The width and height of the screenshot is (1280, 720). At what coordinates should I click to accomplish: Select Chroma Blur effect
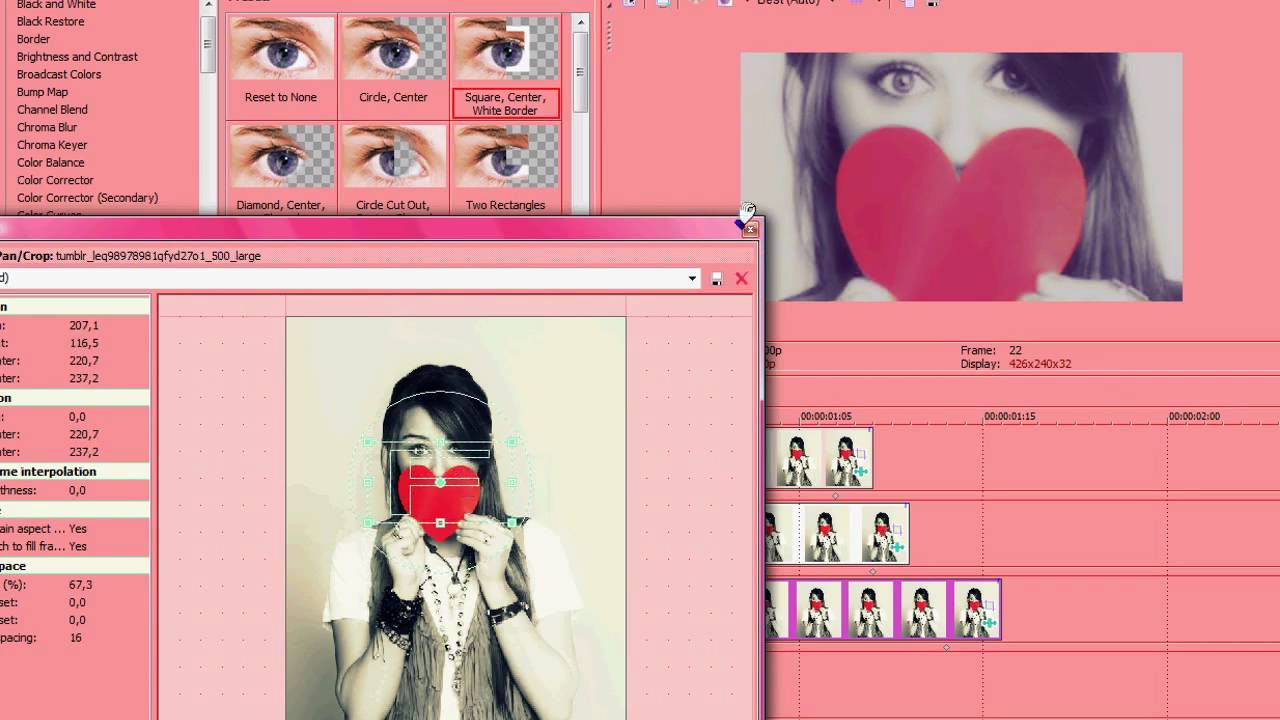tap(47, 128)
